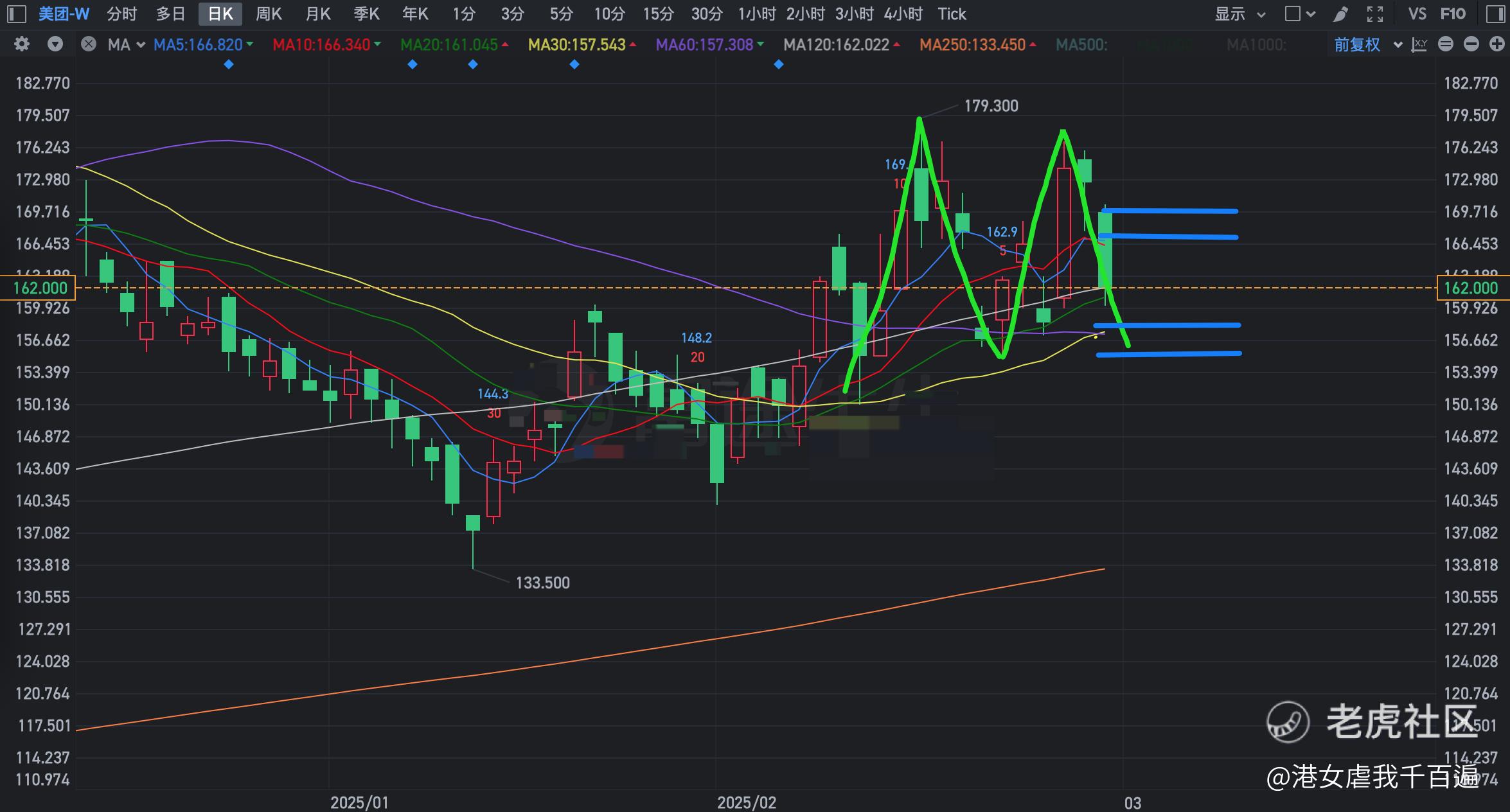This screenshot has height=812, width=1510.
Task: Click the reset zoom (equals) circle icon
Action: pos(1446,44)
